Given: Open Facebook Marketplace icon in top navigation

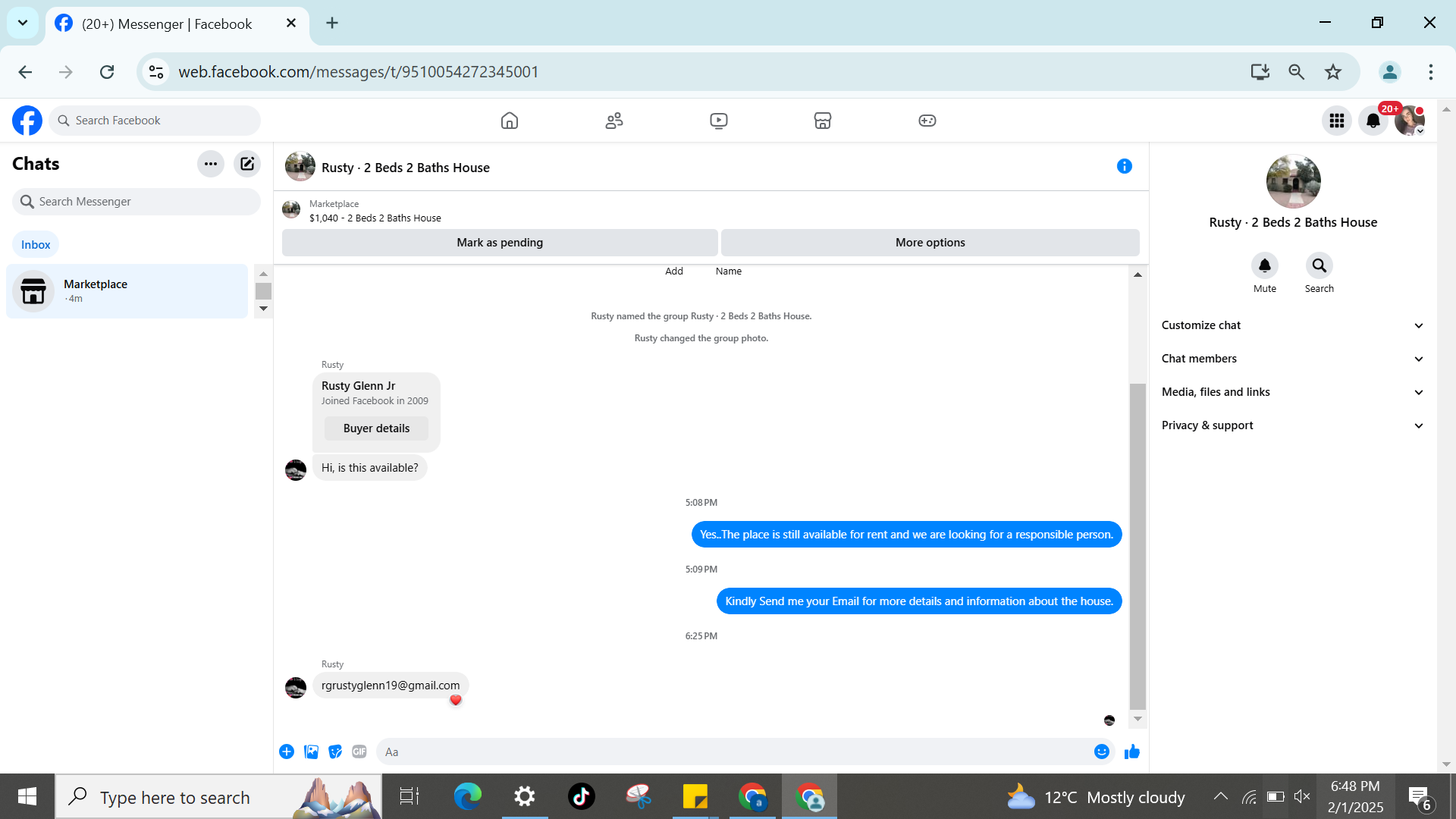Looking at the screenshot, I should coord(822,121).
